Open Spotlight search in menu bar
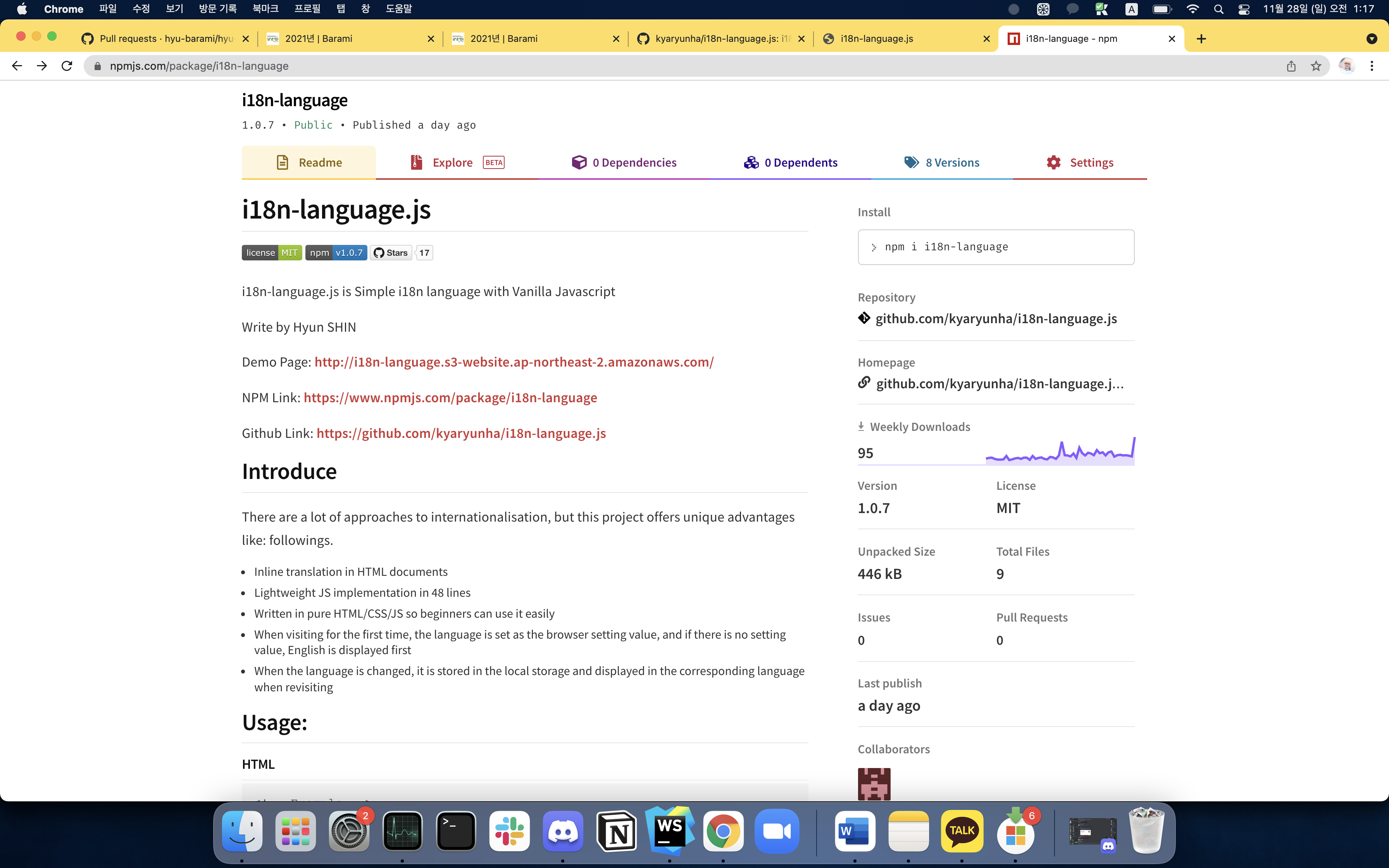Screen dimensions: 1389x868 [1218, 9]
